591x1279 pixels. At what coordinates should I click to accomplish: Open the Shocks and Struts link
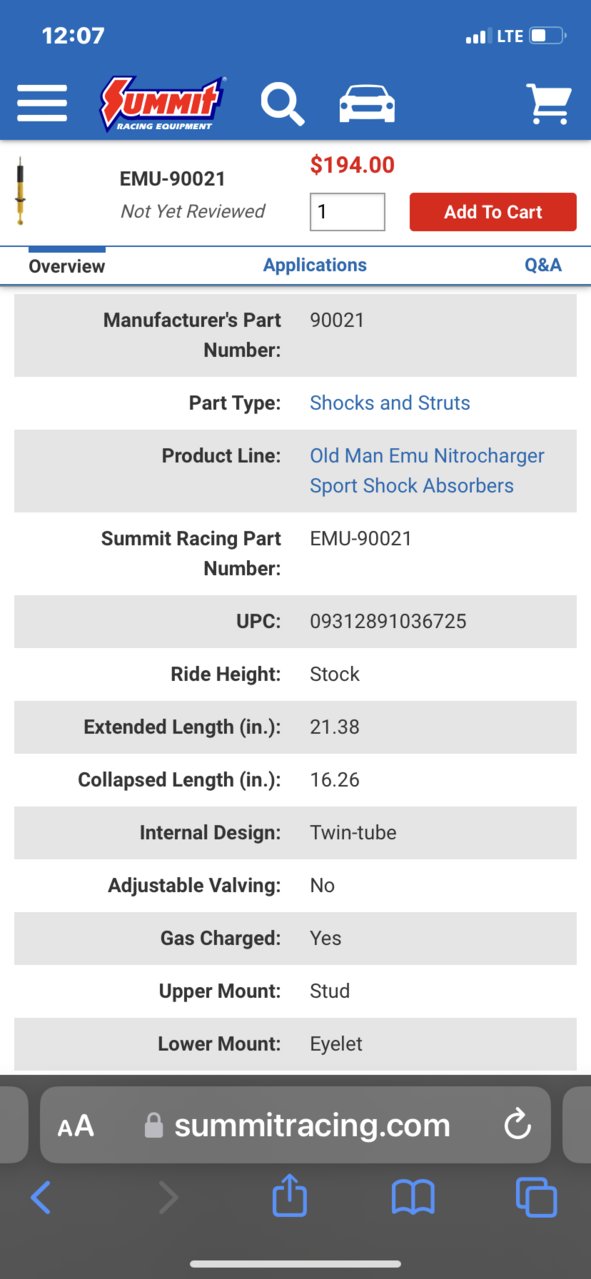(390, 403)
